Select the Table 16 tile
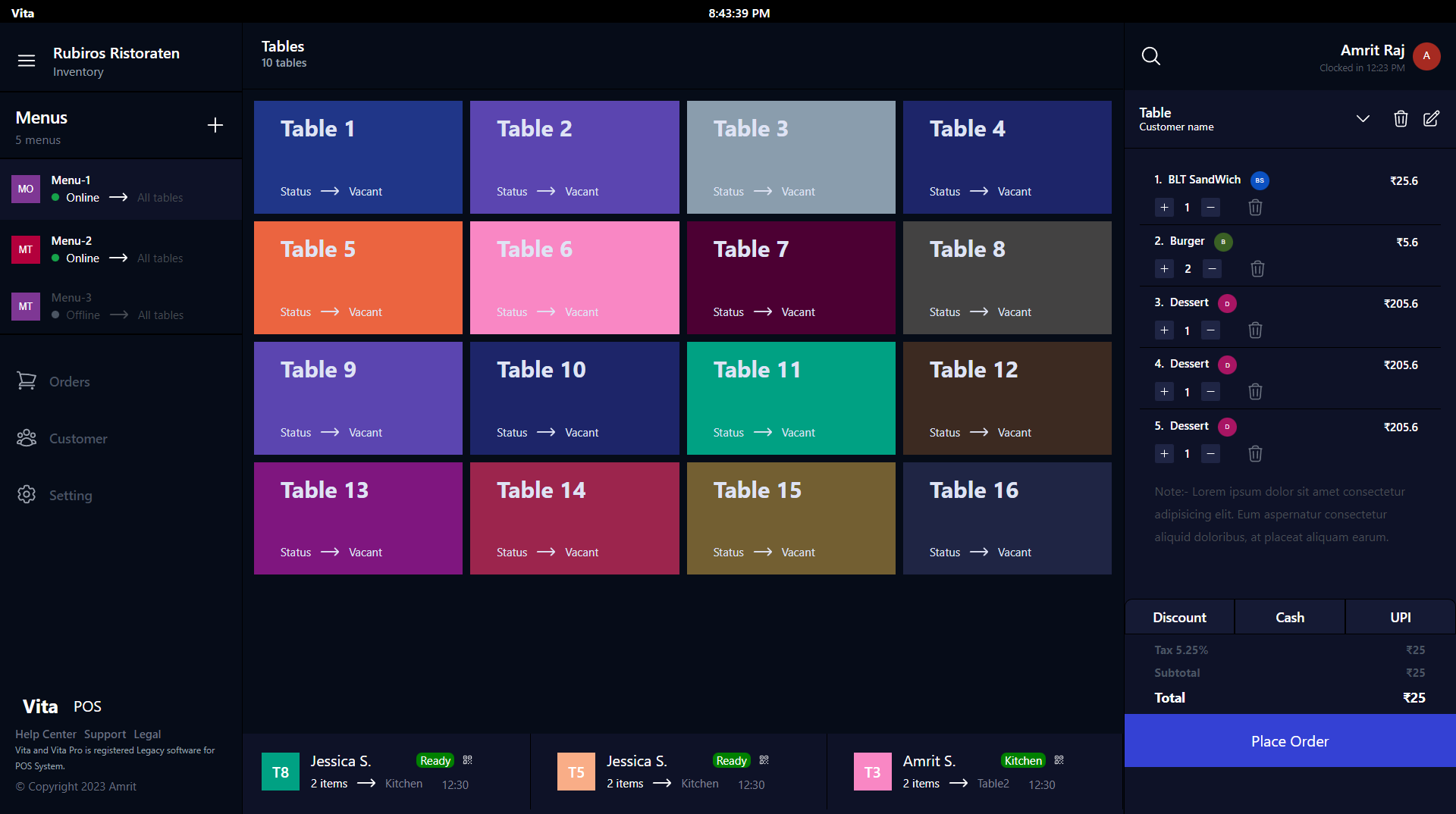Image resolution: width=1456 pixels, height=814 pixels. coord(1007,518)
